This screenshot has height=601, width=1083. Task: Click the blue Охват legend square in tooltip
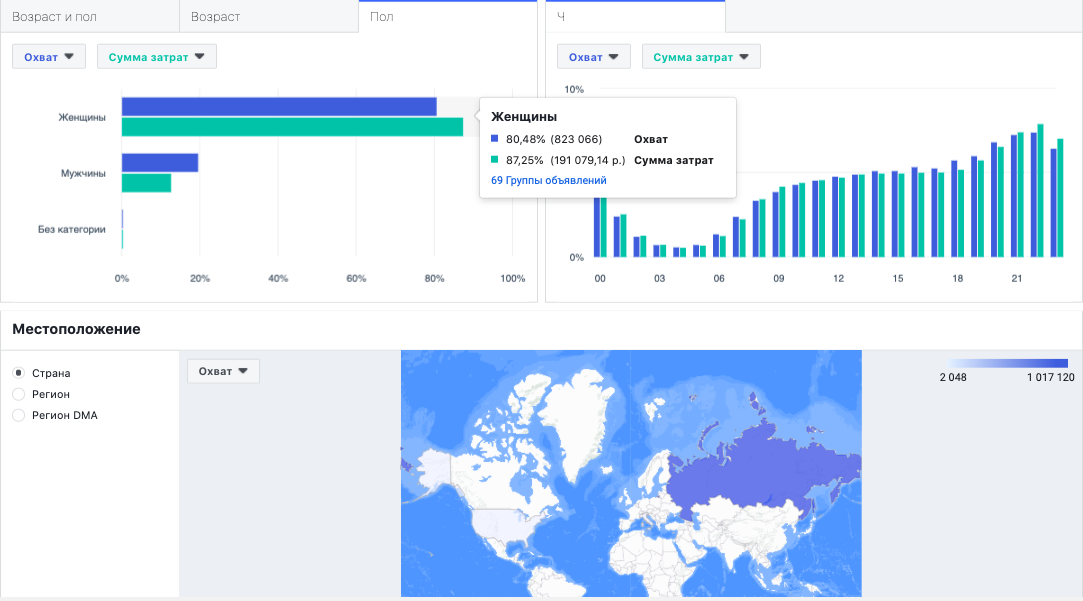pos(495,139)
